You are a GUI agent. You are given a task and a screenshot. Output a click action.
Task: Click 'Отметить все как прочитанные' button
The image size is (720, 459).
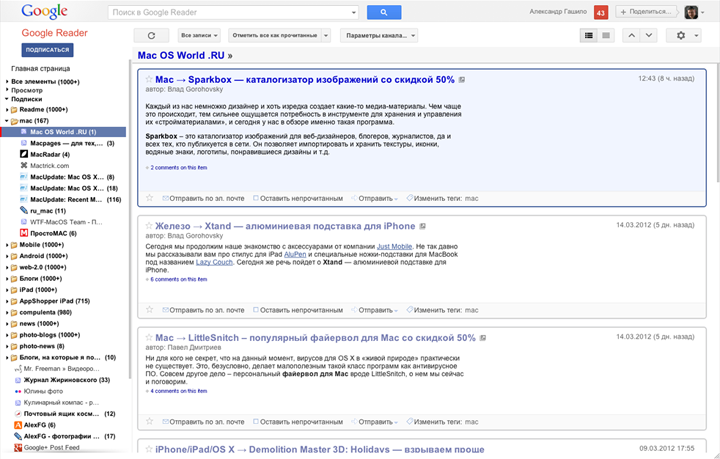[x=275, y=35]
